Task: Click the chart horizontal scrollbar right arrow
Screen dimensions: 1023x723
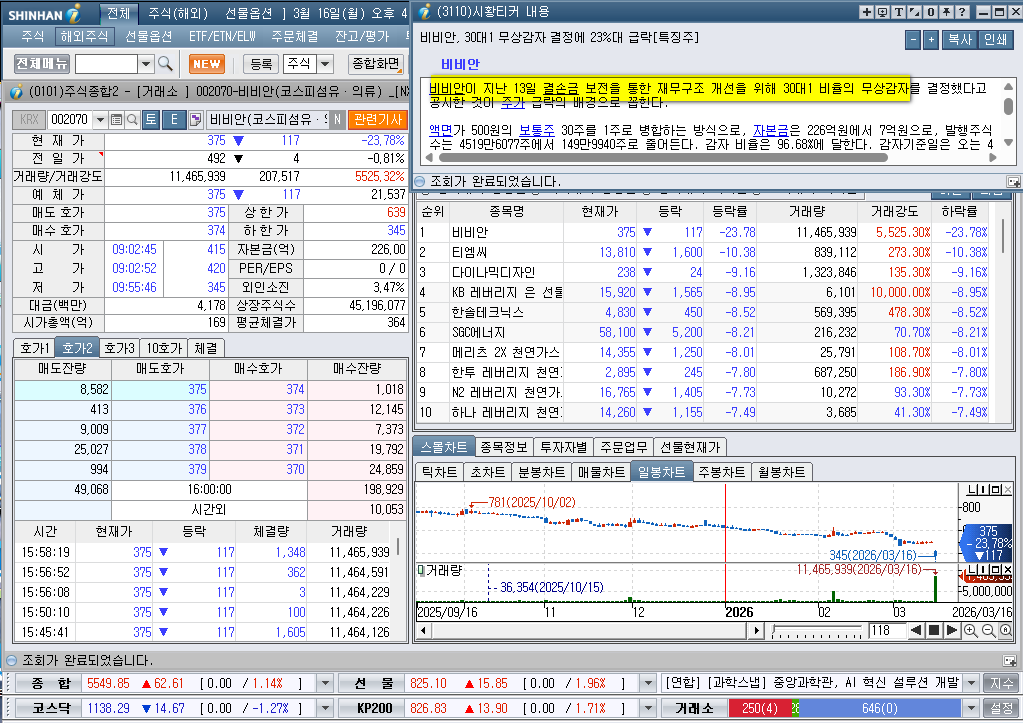Action: click(x=756, y=630)
